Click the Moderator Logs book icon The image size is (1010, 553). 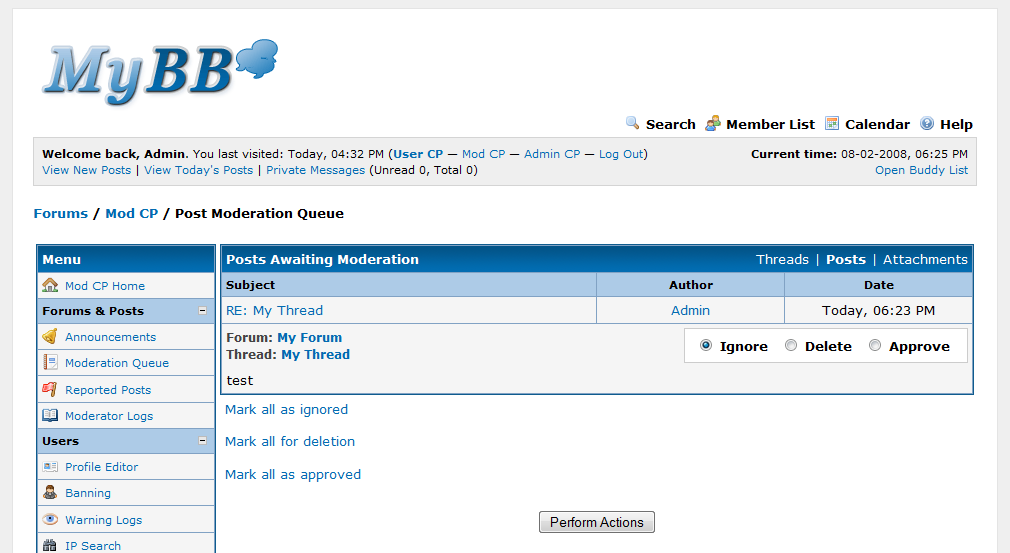(x=50, y=415)
